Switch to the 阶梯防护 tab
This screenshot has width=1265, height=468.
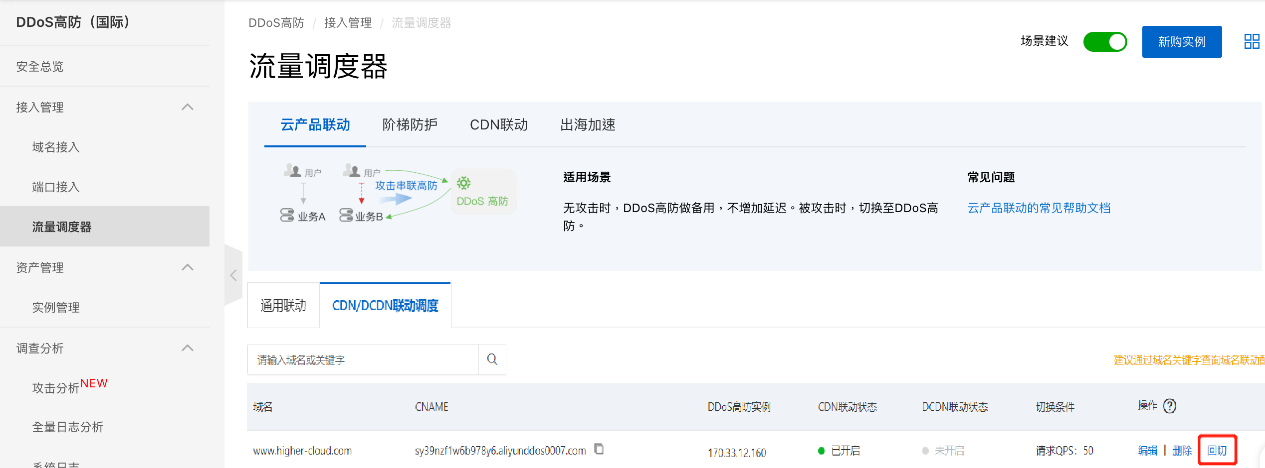click(x=410, y=125)
